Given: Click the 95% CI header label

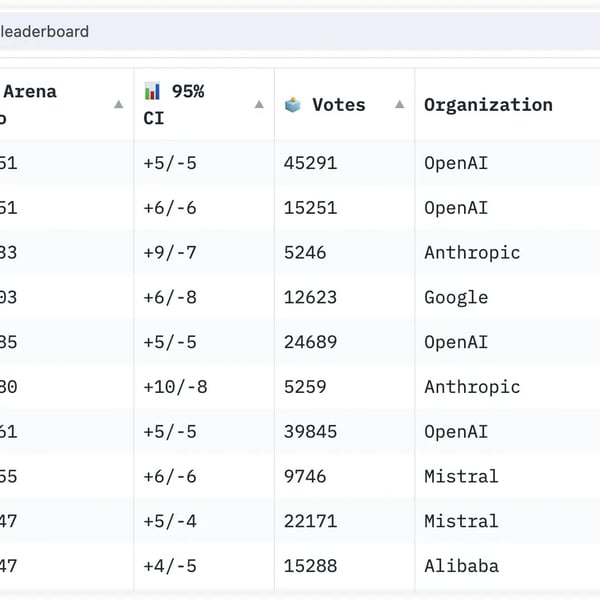Looking at the screenshot, I should tap(174, 104).
